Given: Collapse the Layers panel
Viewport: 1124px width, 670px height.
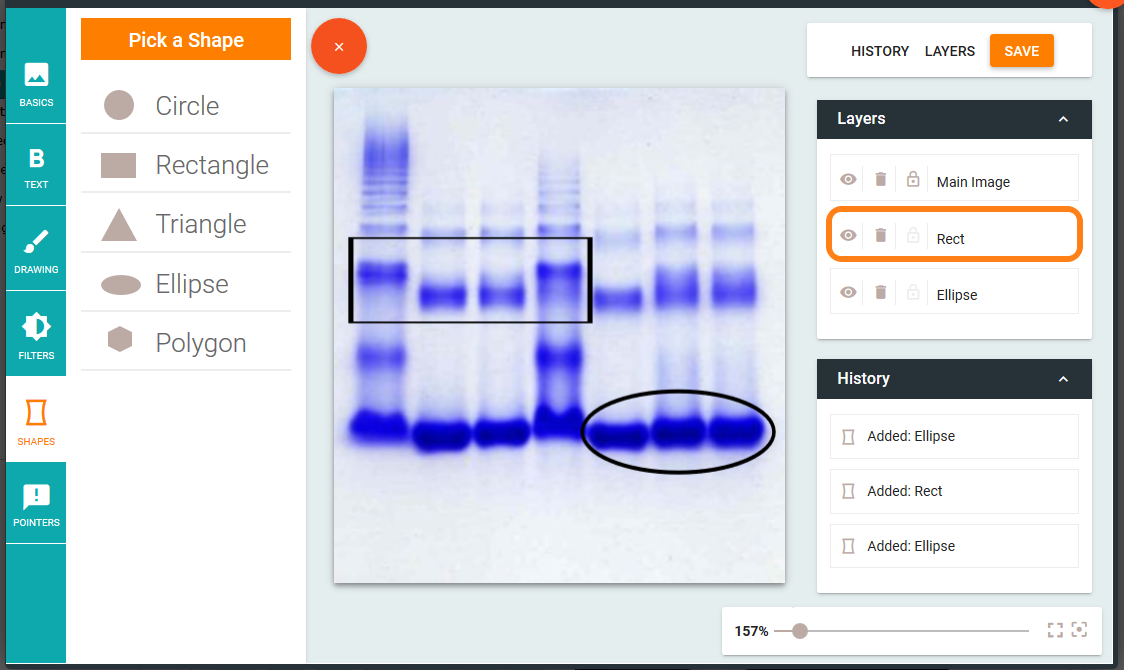Looking at the screenshot, I should 1063,119.
